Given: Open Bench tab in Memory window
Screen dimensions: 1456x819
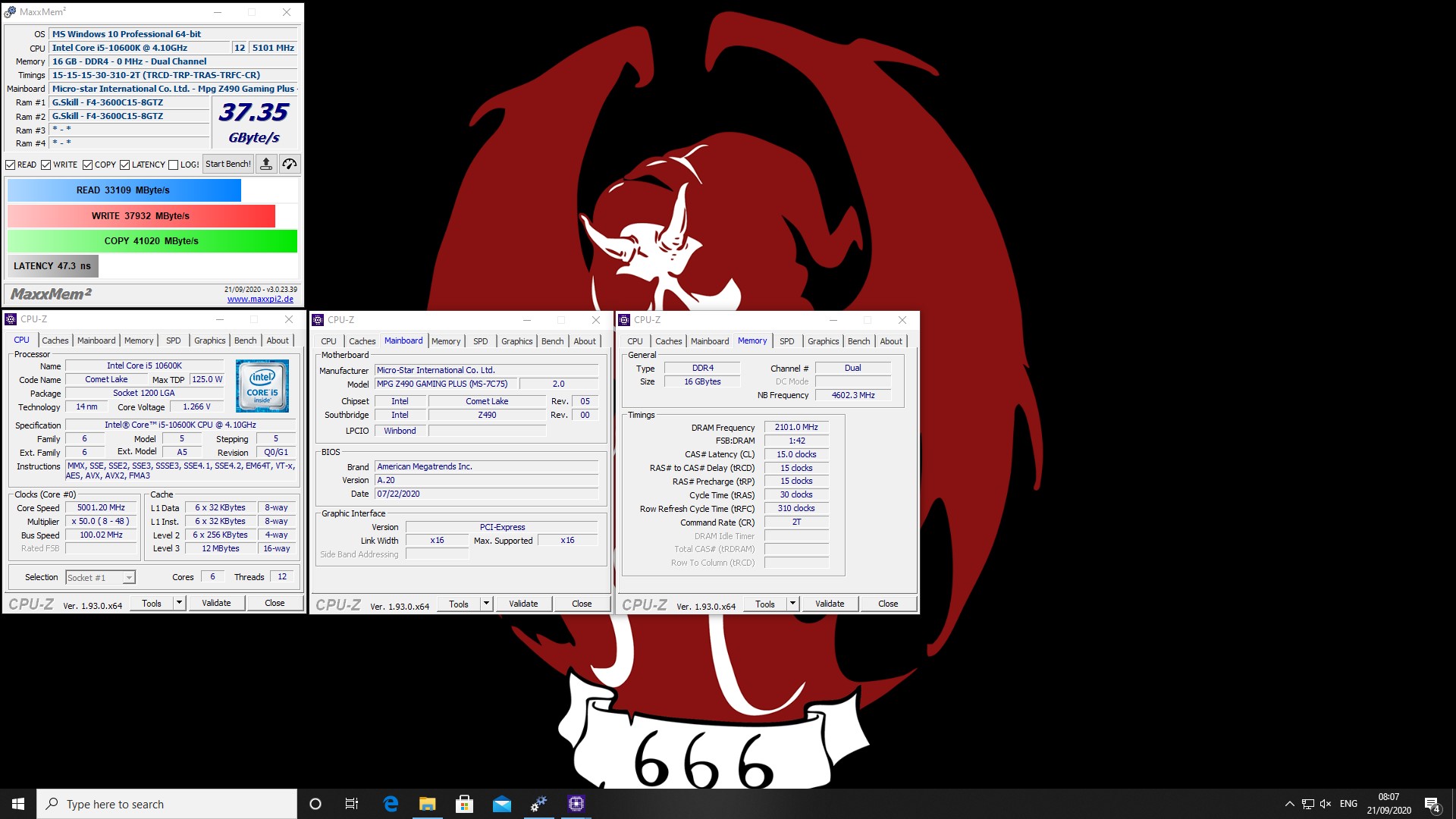Looking at the screenshot, I should click(859, 341).
